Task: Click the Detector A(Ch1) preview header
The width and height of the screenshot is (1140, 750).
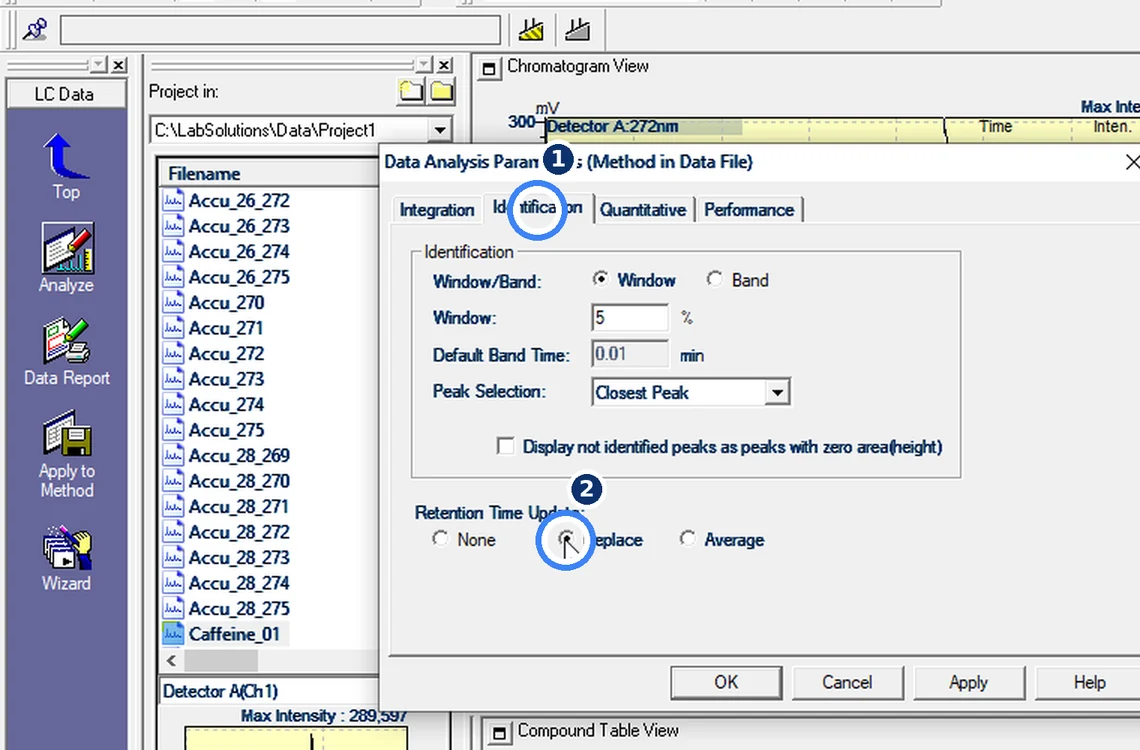Action: point(269,691)
